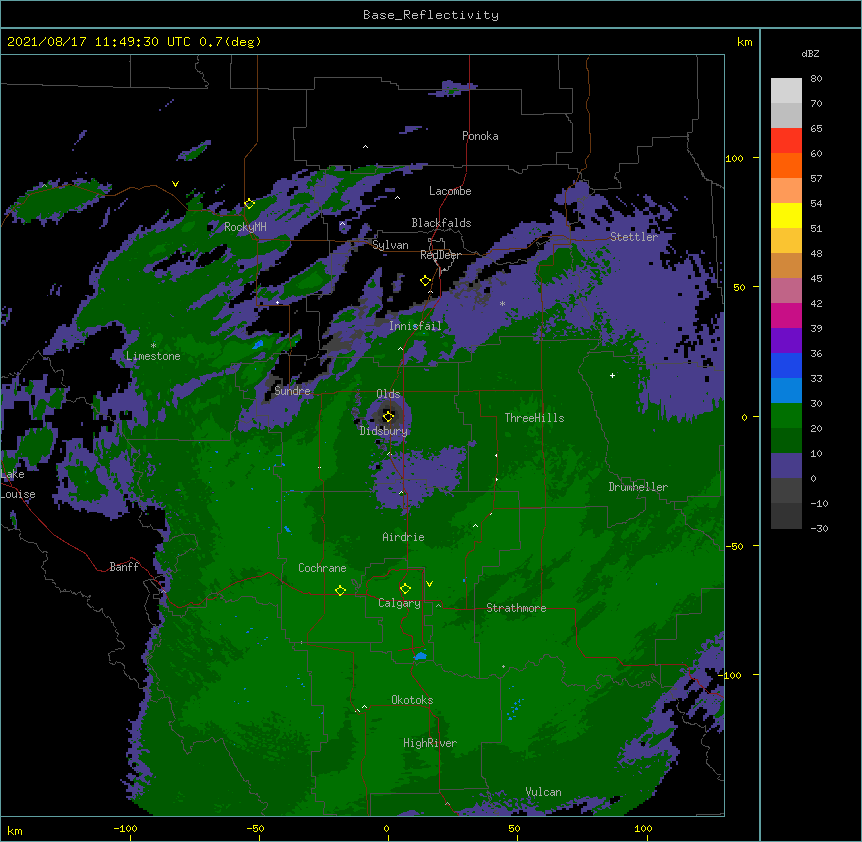Image resolution: width=862 pixels, height=842 pixels.
Task: Select the red 60-65 dBZ legend swatch
Action: click(x=786, y=141)
